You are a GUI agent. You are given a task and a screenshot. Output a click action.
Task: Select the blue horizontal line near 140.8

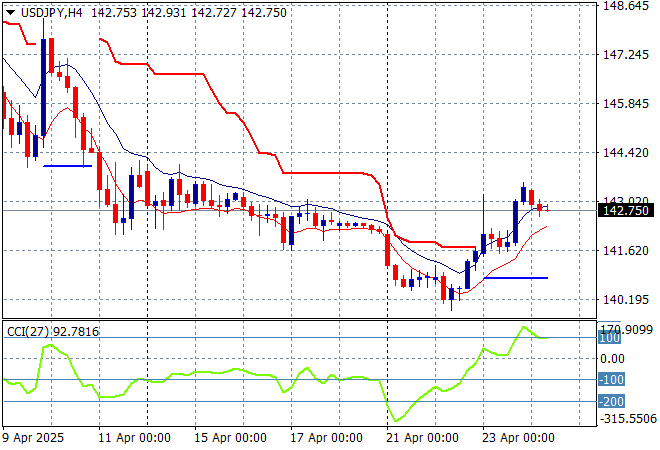point(516,278)
